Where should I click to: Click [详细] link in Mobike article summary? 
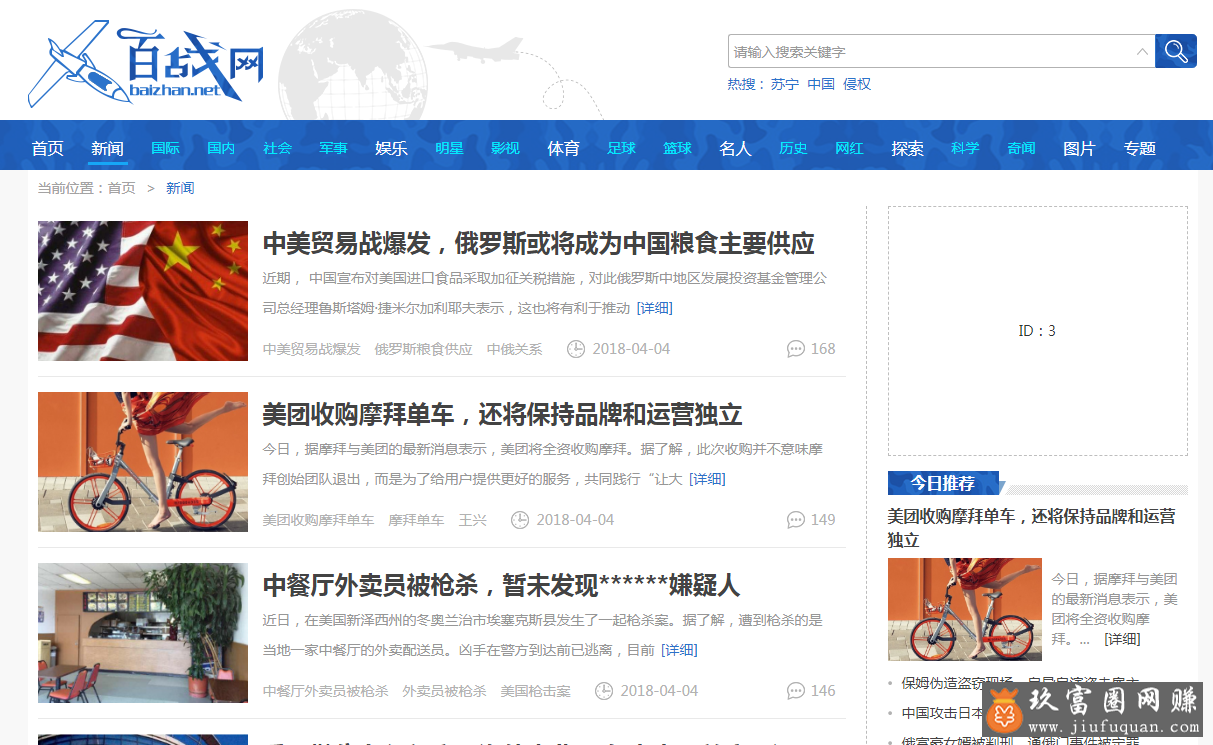[707, 479]
